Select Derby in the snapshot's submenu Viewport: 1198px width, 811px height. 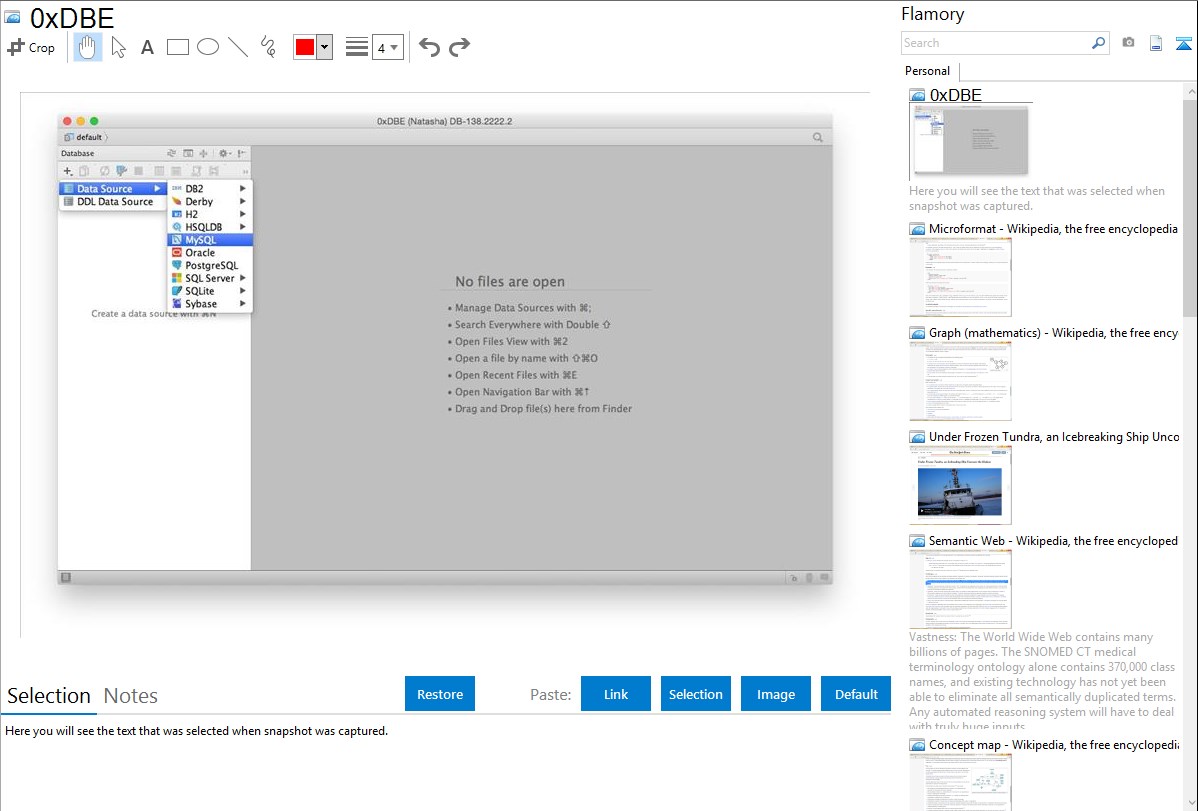coord(210,202)
